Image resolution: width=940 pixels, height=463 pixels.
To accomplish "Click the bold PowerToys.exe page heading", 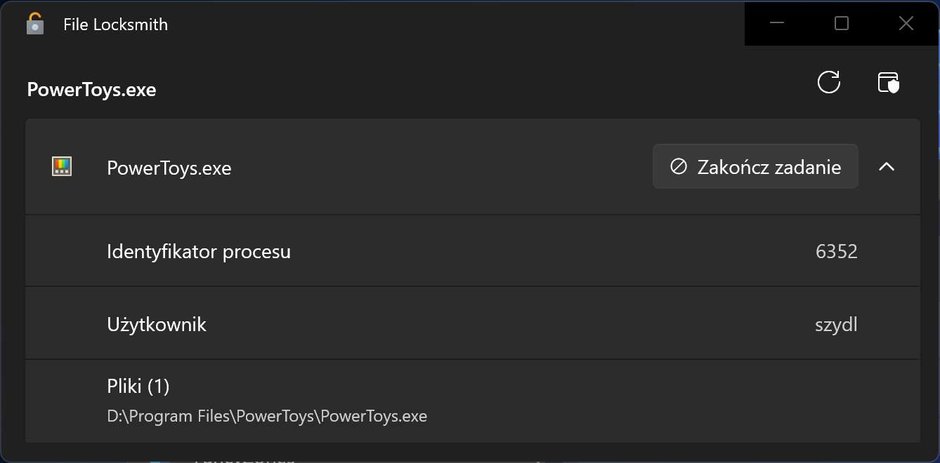I will tap(92, 90).
